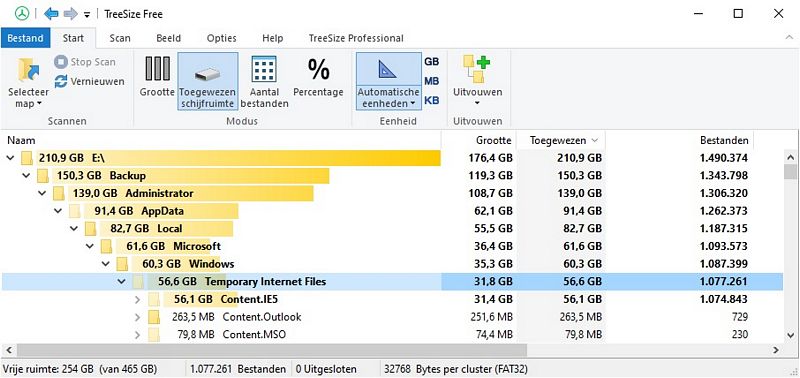Click the Vernieuwen refresh icon
800x378 pixels.
61,81
